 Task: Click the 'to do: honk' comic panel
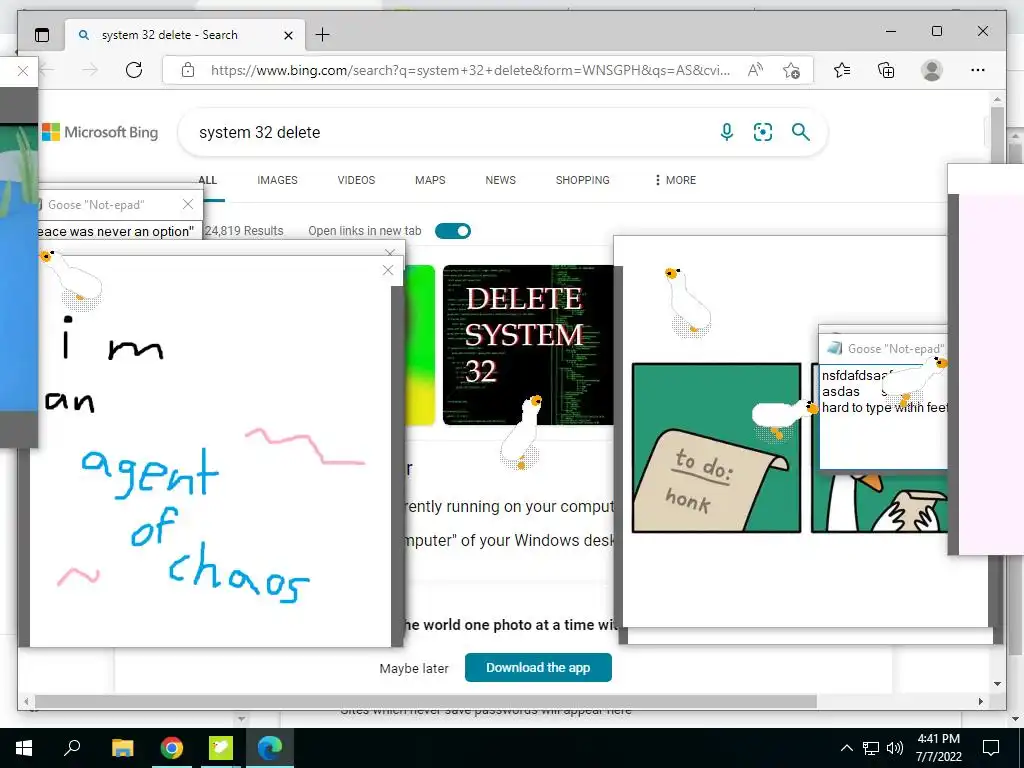[x=716, y=448]
